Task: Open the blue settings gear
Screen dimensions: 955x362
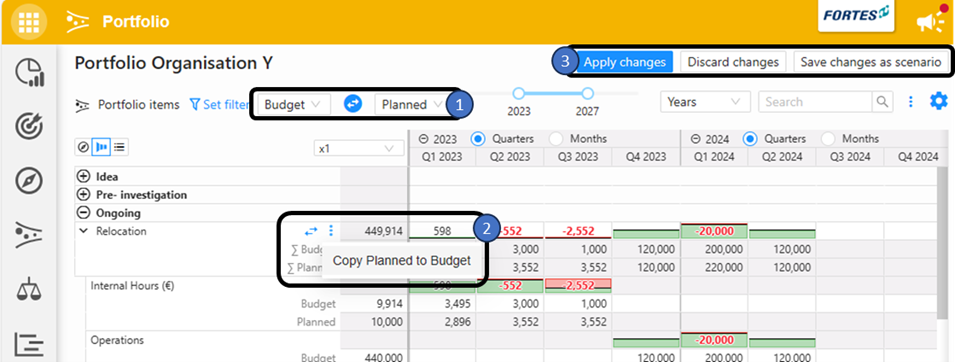Action: [x=939, y=101]
